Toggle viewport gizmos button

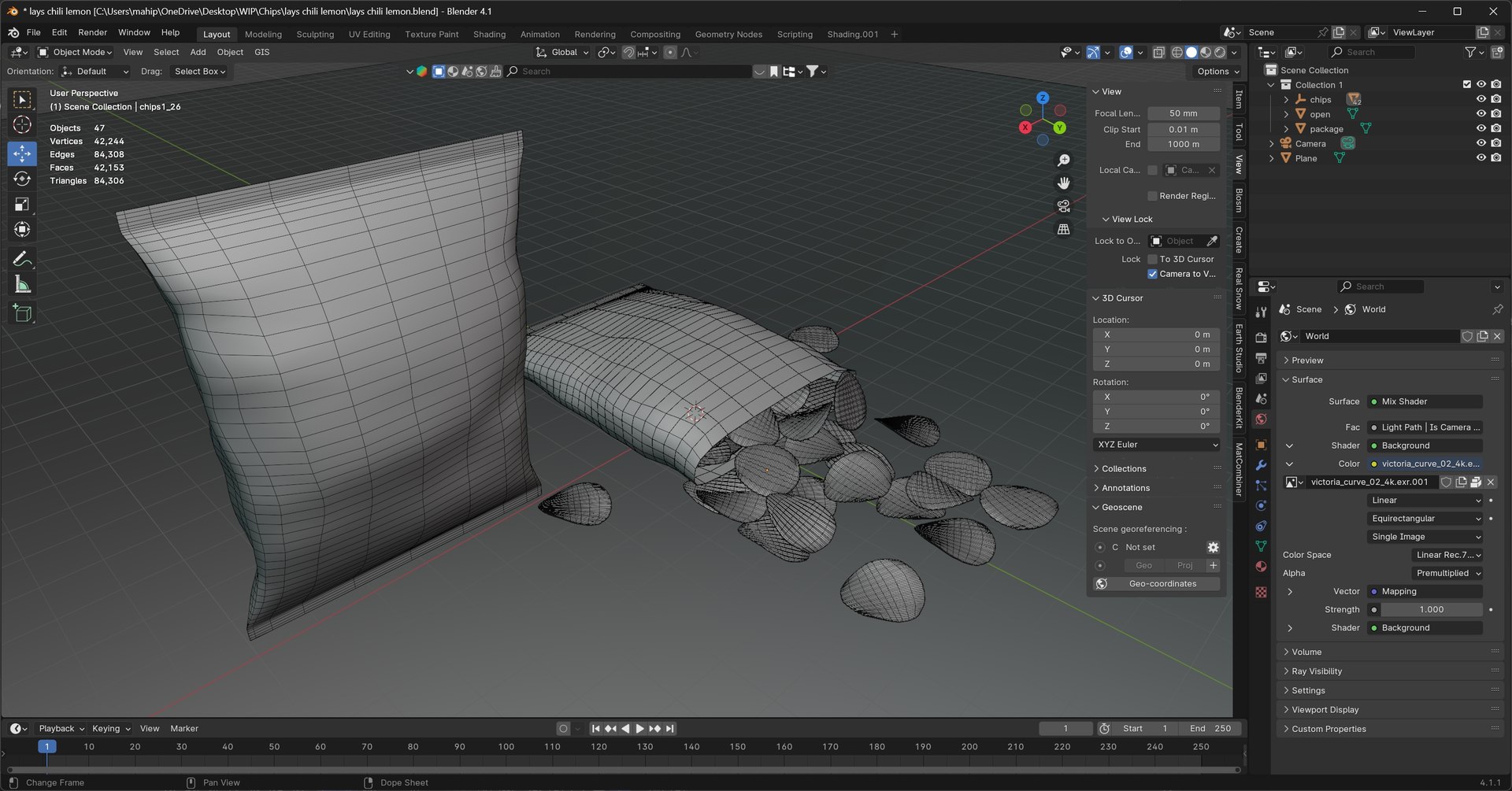[1093, 52]
